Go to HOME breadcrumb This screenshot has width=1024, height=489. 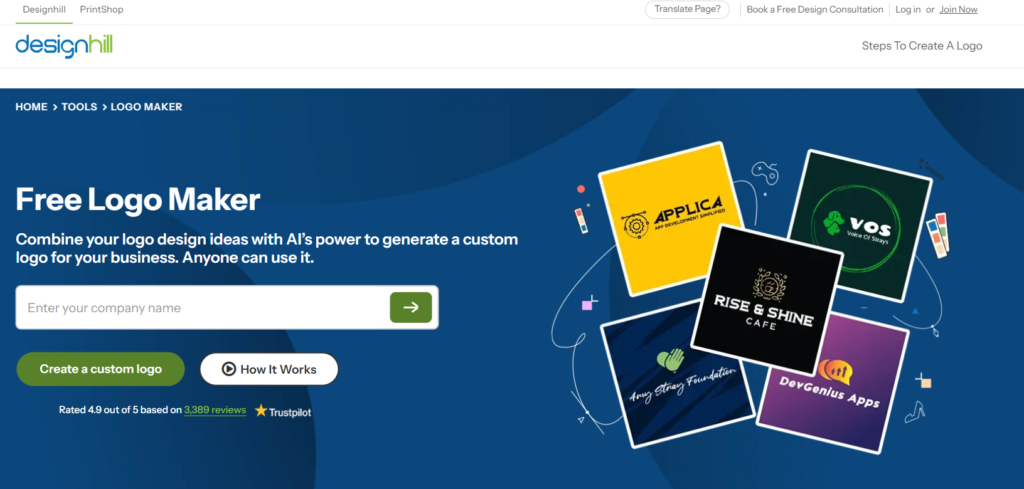click(x=31, y=107)
